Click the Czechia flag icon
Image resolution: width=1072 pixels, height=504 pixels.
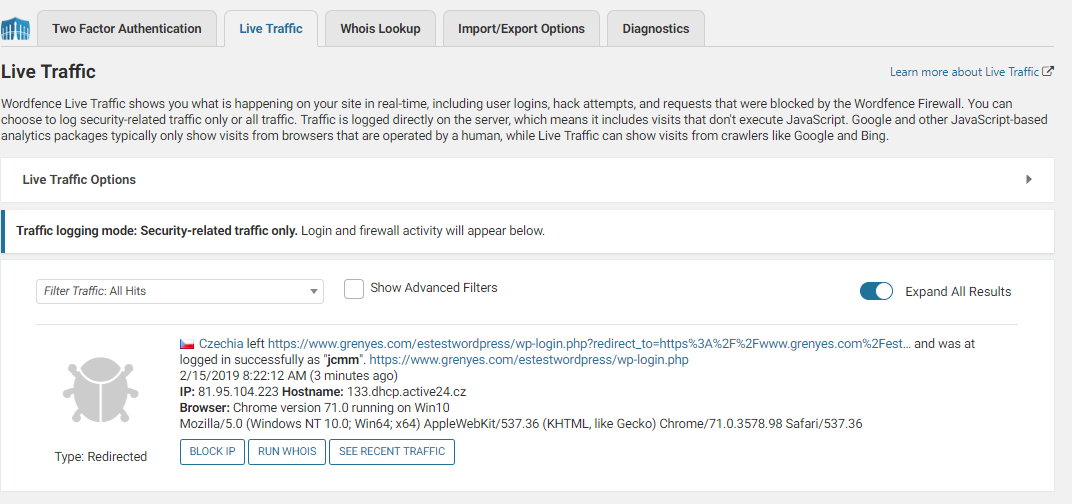tap(187, 343)
